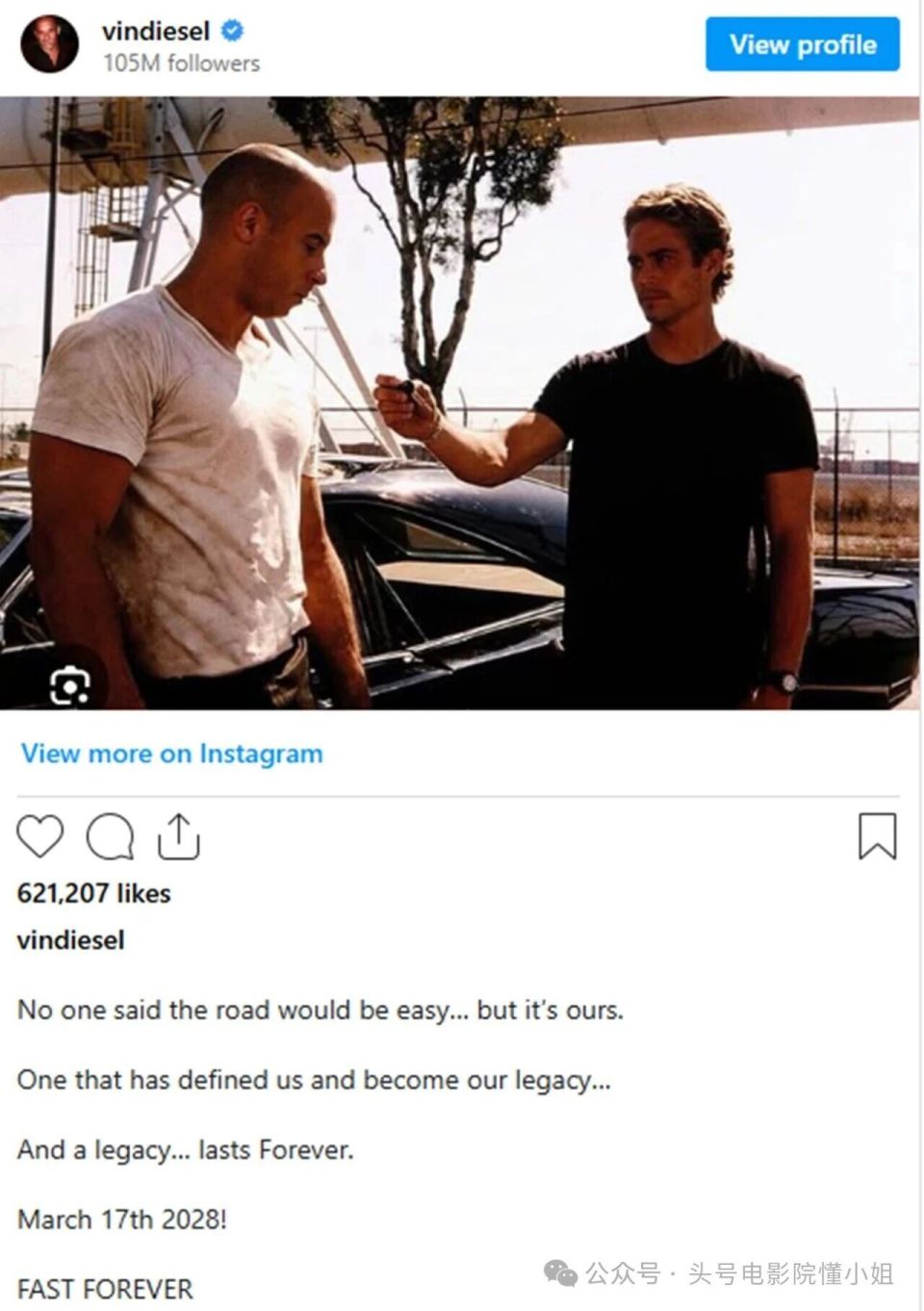Open the View more on Instagram link
The image size is (924, 1311).
(172, 754)
